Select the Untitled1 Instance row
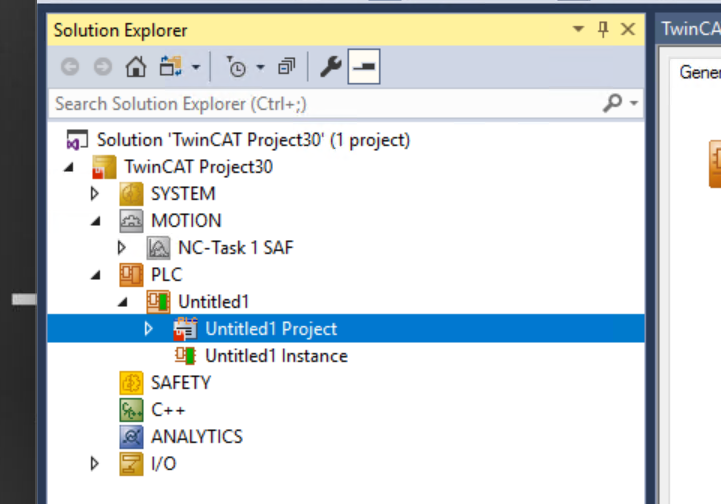 pos(276,356)
